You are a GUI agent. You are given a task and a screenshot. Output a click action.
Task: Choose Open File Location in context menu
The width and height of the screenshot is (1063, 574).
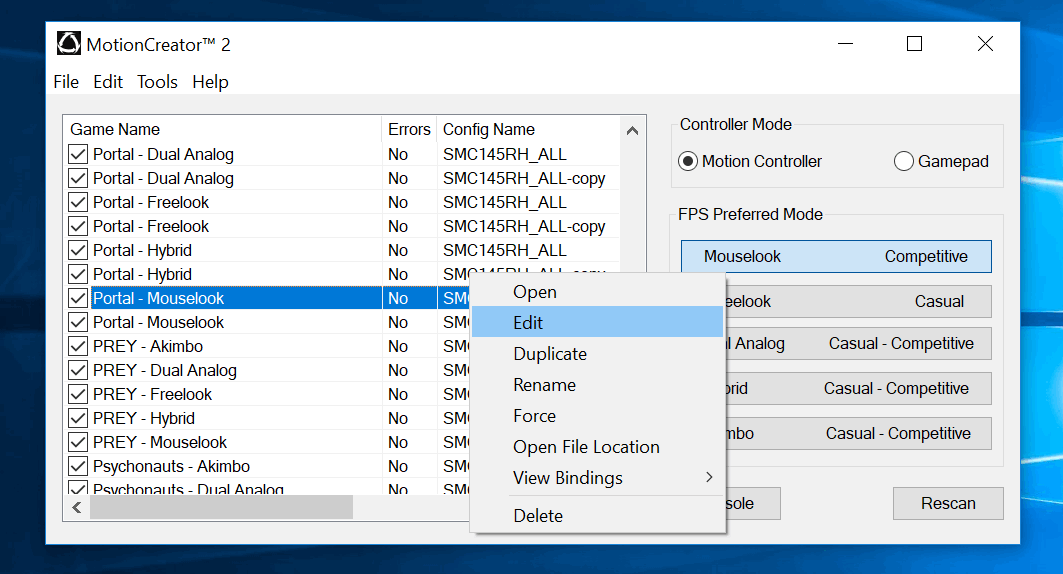pyautogui.click(x=597, y=447)
